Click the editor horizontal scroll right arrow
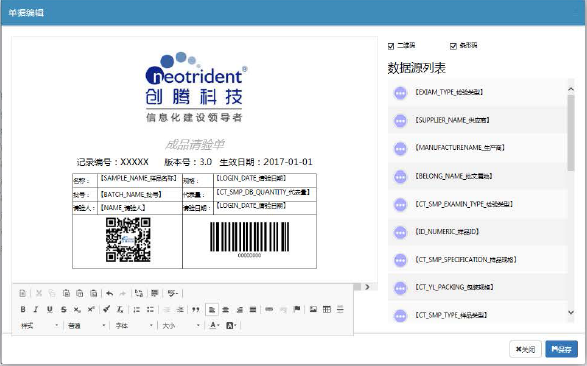Viewport: 587px width, 366px height. click(367, 287)
